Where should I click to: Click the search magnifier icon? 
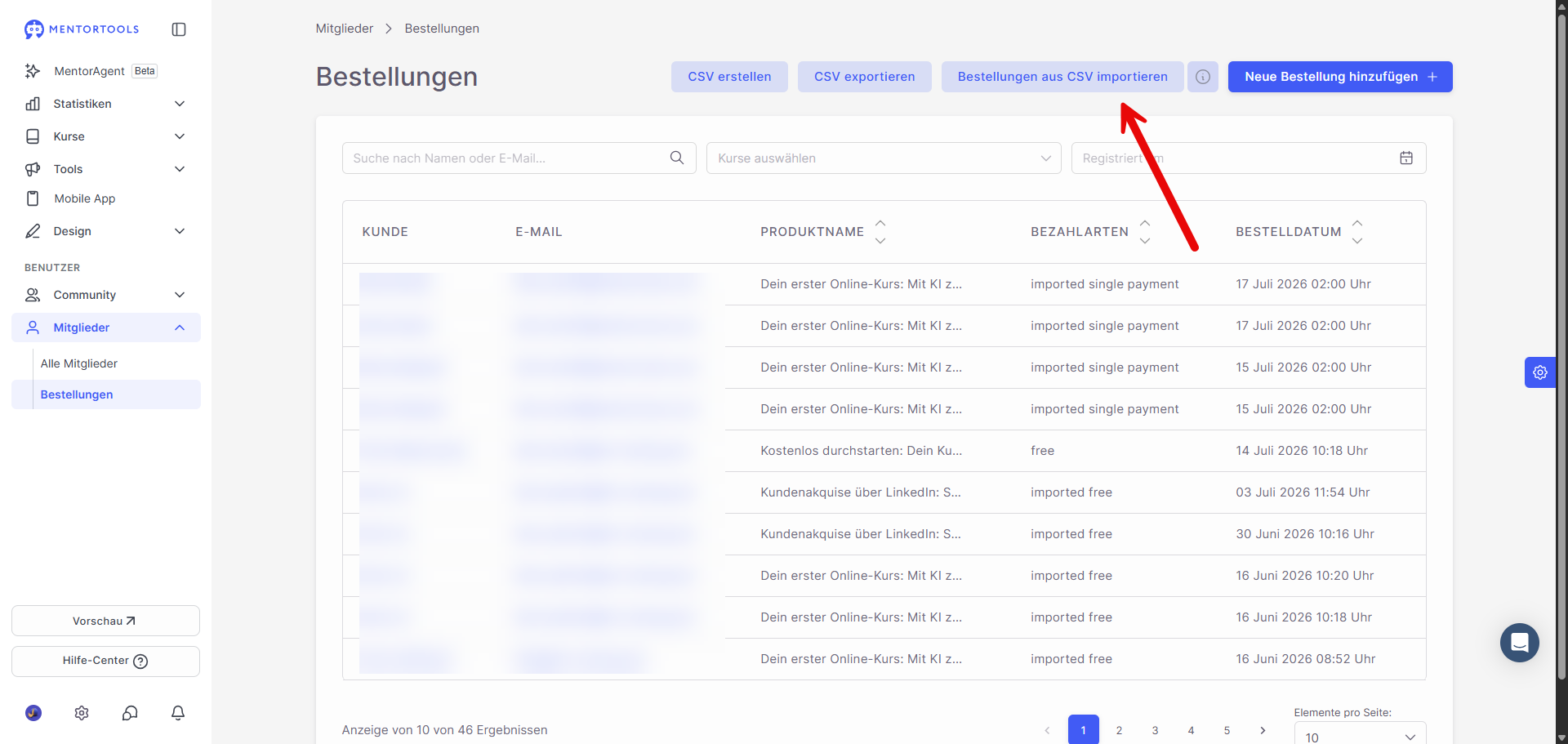click(677, 158)
